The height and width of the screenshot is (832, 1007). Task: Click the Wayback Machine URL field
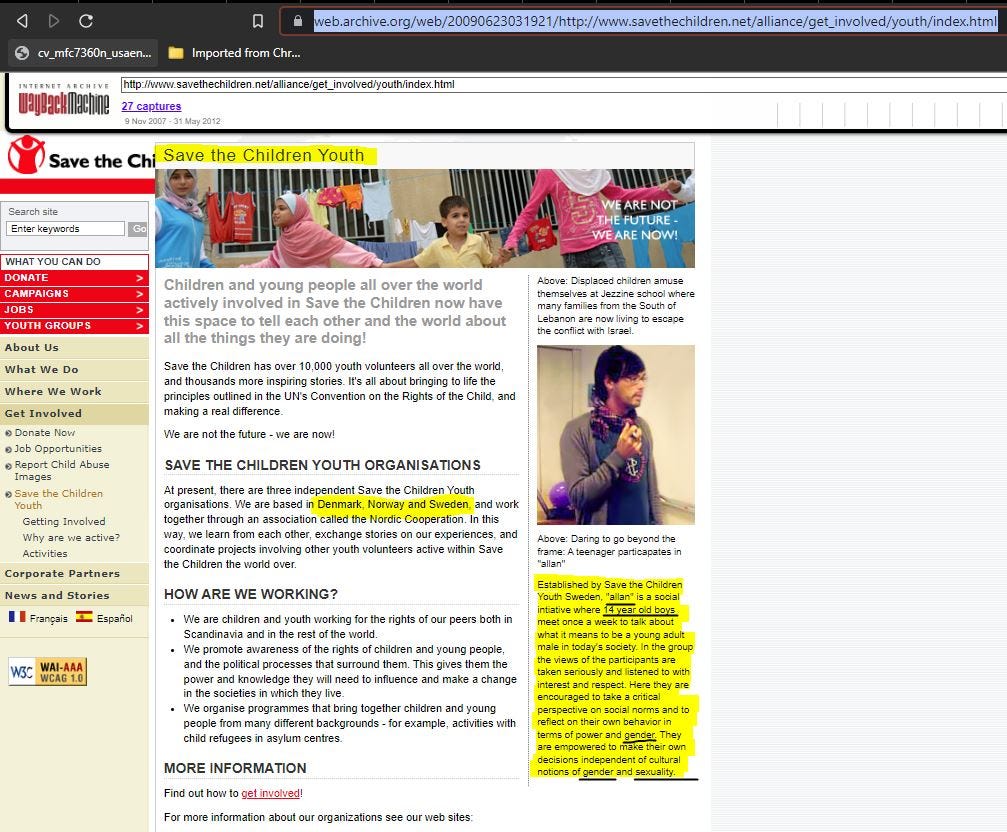pos(564,85)
